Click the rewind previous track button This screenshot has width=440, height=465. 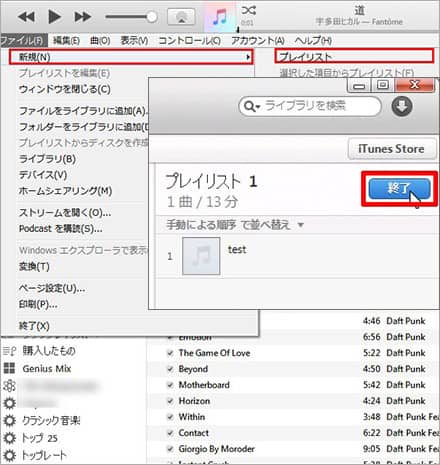[x=26, y=17]
